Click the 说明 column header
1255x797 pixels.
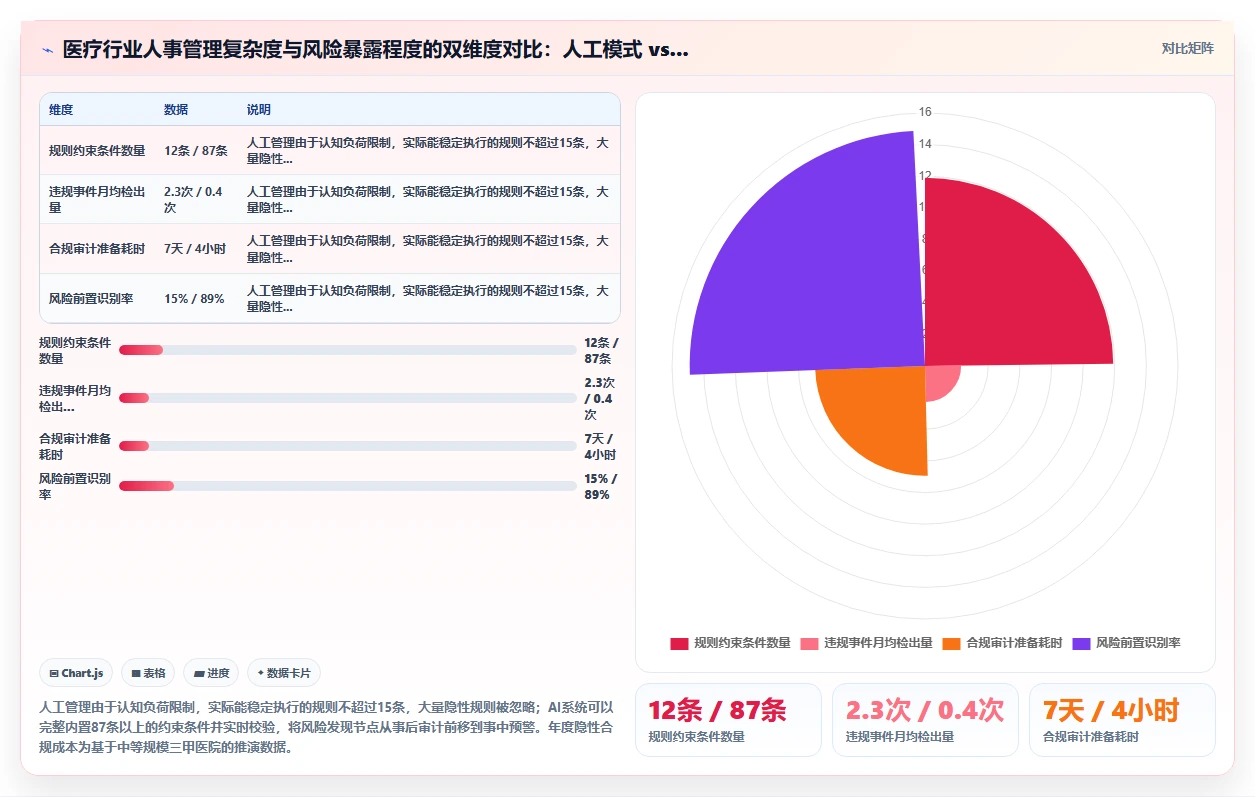click(x=259, y=110)
